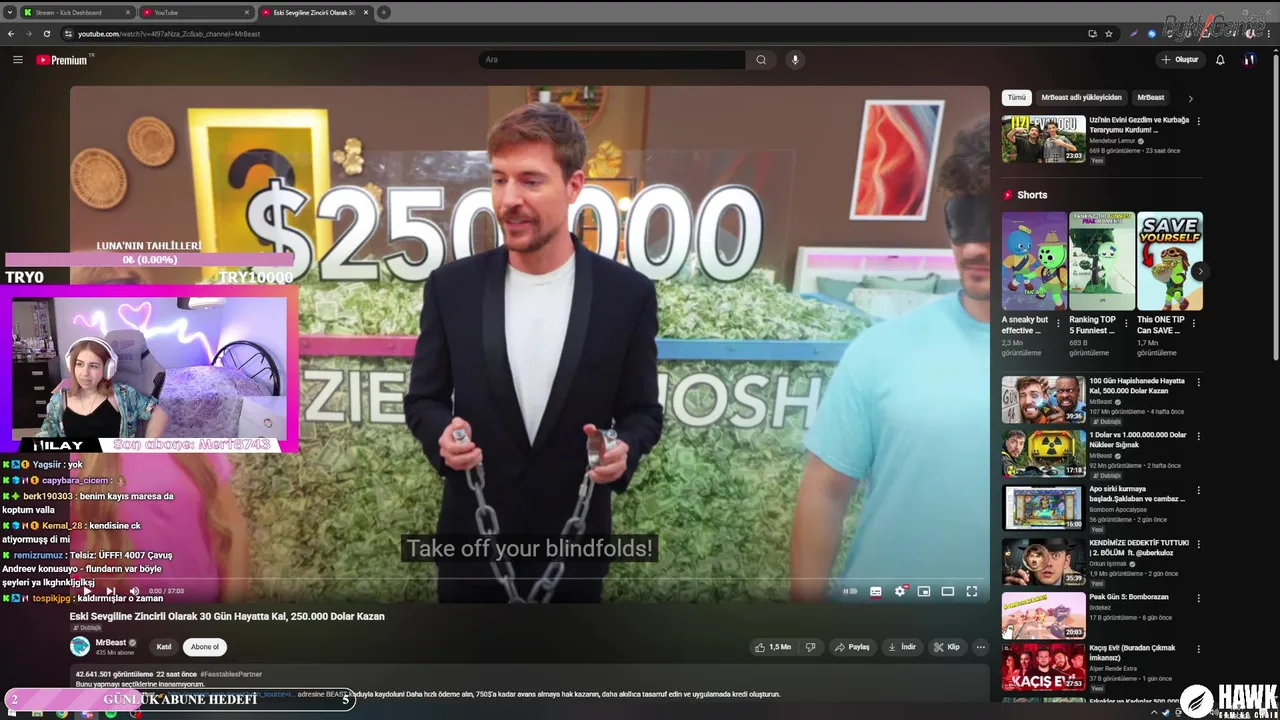Click the video progress bar
The image size is (1280, 720).
(530, 578)
